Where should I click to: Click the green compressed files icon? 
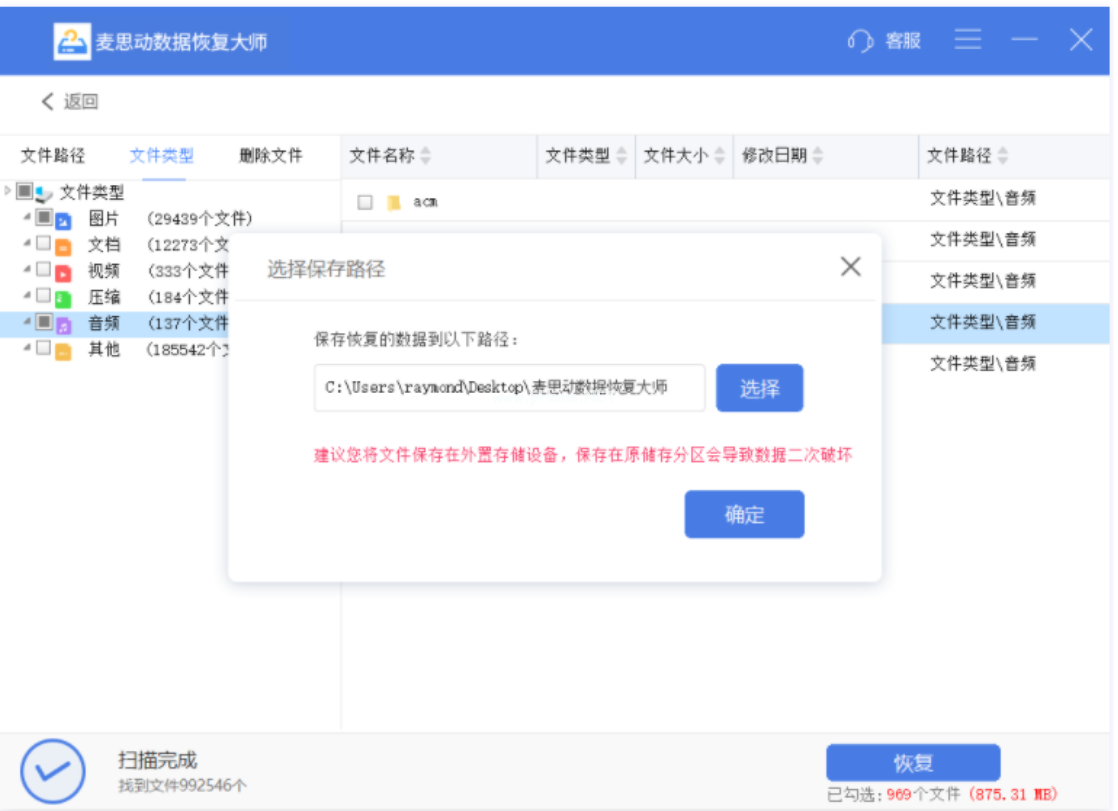click(63, 298)
